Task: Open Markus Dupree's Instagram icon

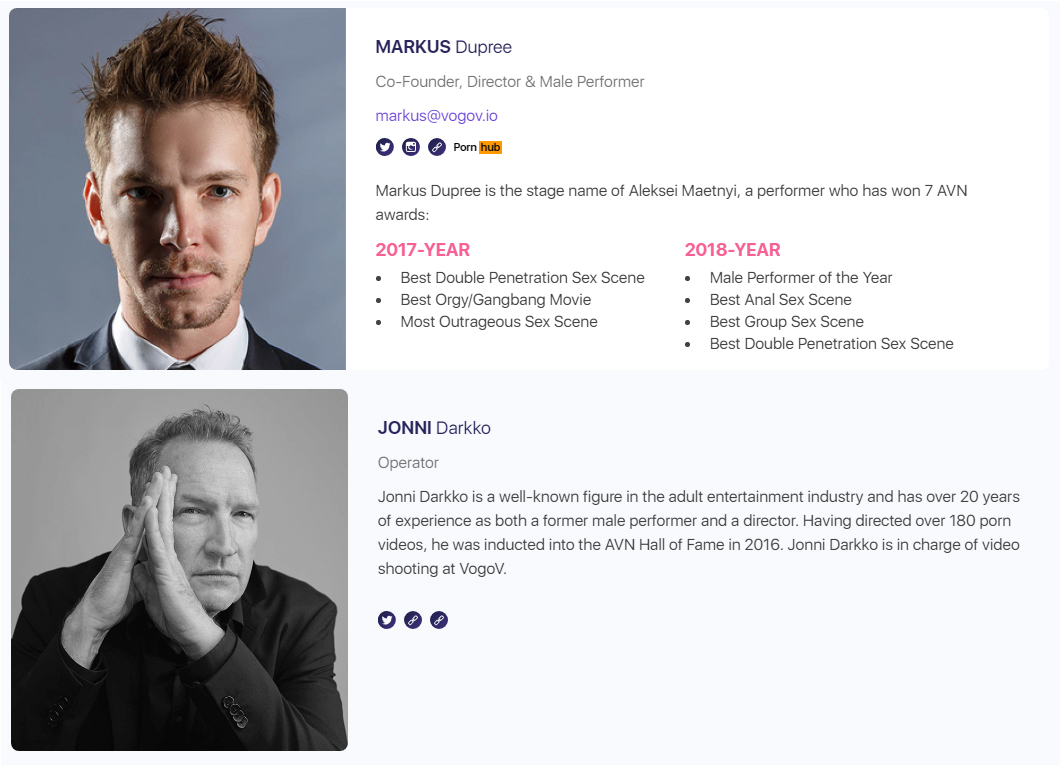Action: 411,147
